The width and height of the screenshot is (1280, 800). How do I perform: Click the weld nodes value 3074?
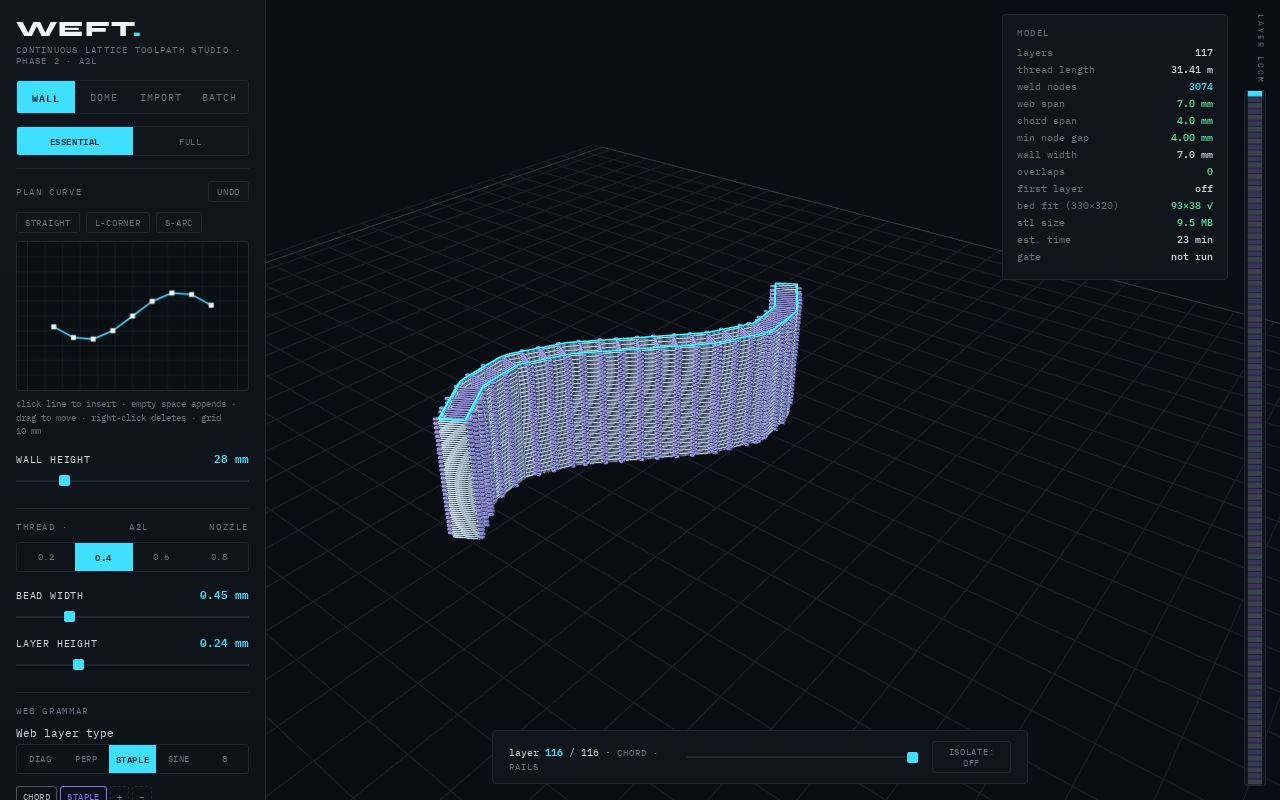1200,87
